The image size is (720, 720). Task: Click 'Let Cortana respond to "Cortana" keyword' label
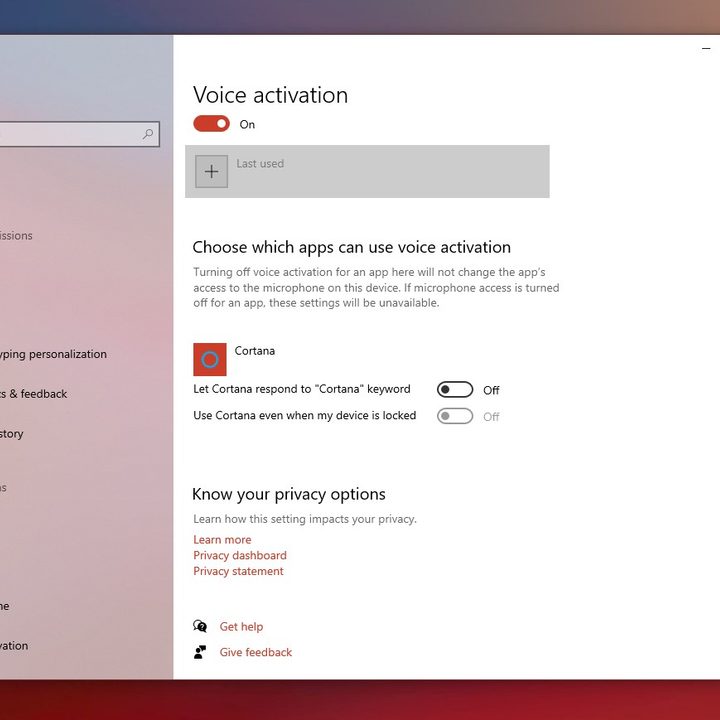pyautogui.click(x=302, y=389)
